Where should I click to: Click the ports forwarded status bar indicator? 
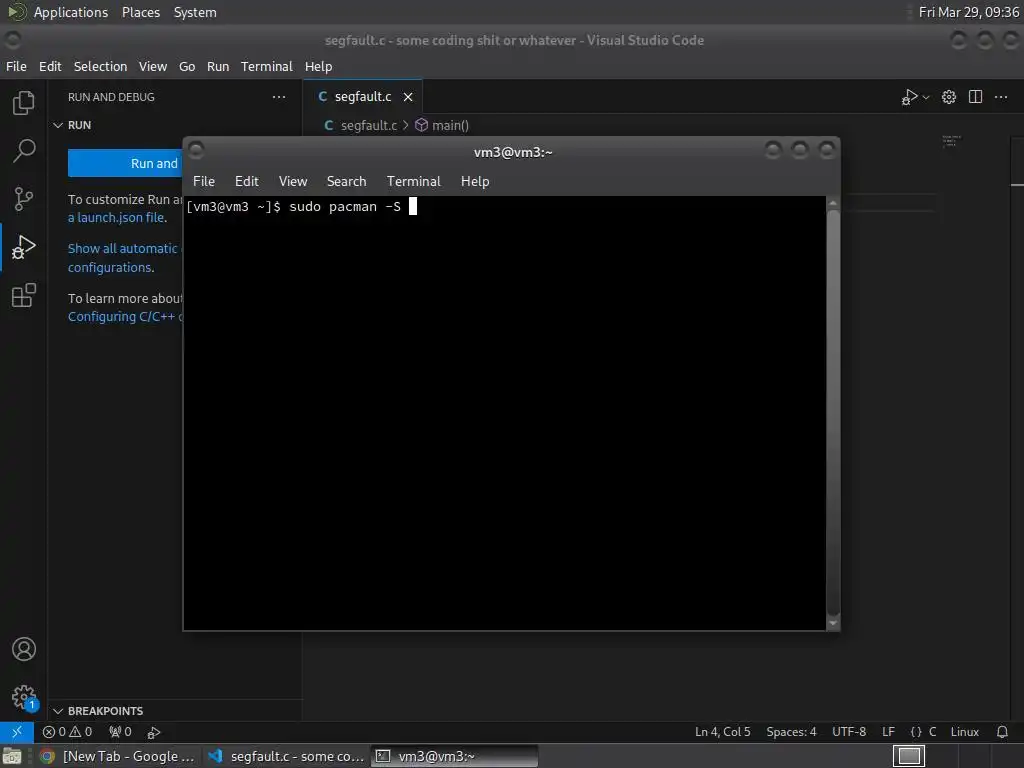click(x=120, y=732)
